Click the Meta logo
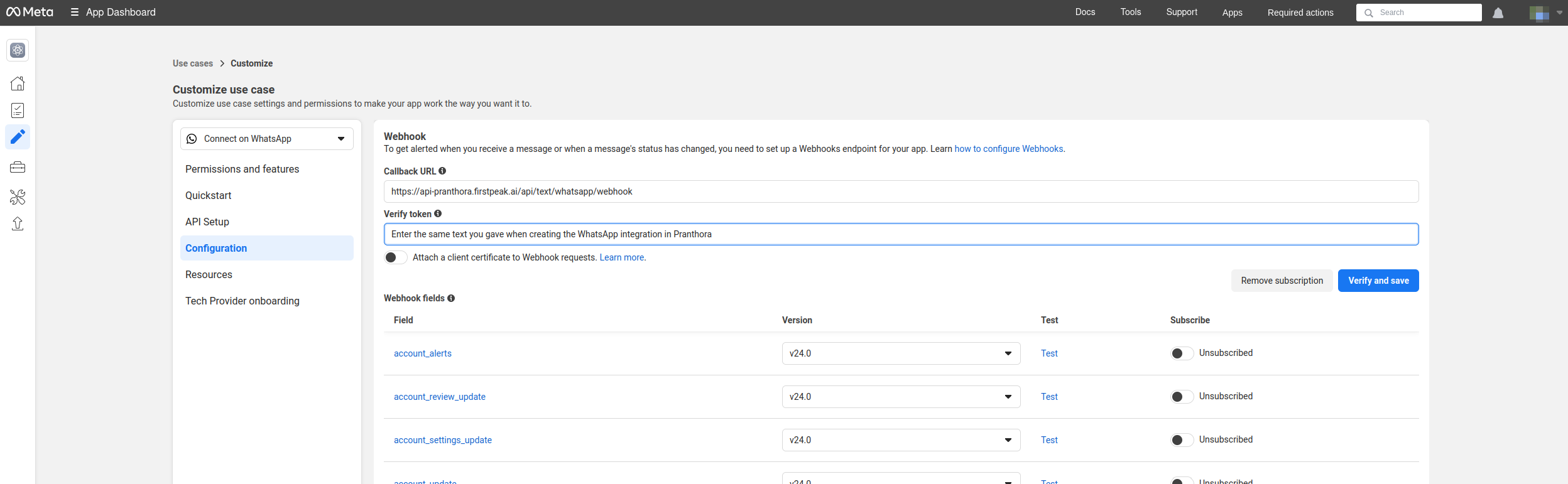 pyautogui.click(x=30, y=12)
